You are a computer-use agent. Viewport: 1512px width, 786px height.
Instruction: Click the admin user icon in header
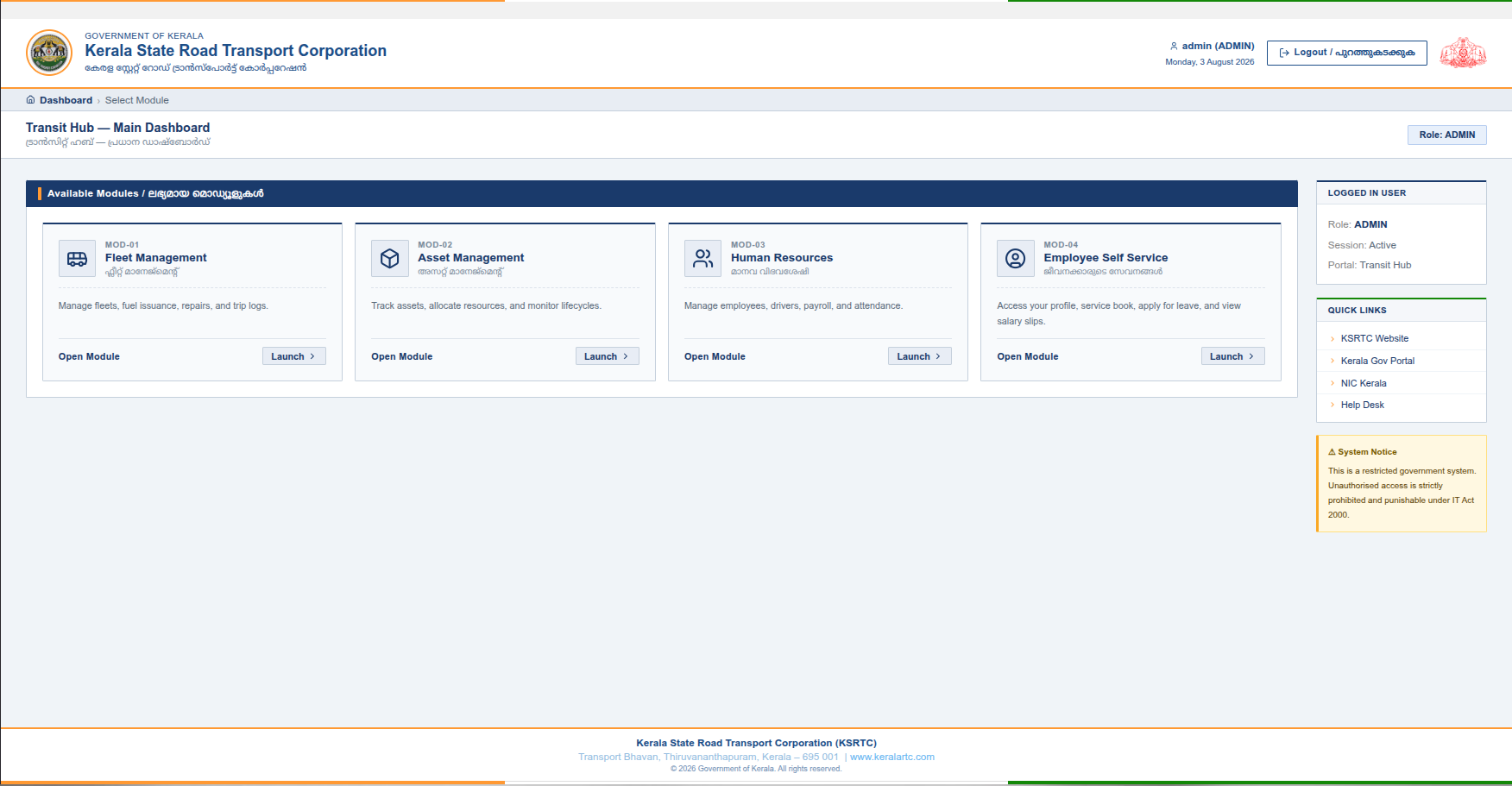(1174, 47)
